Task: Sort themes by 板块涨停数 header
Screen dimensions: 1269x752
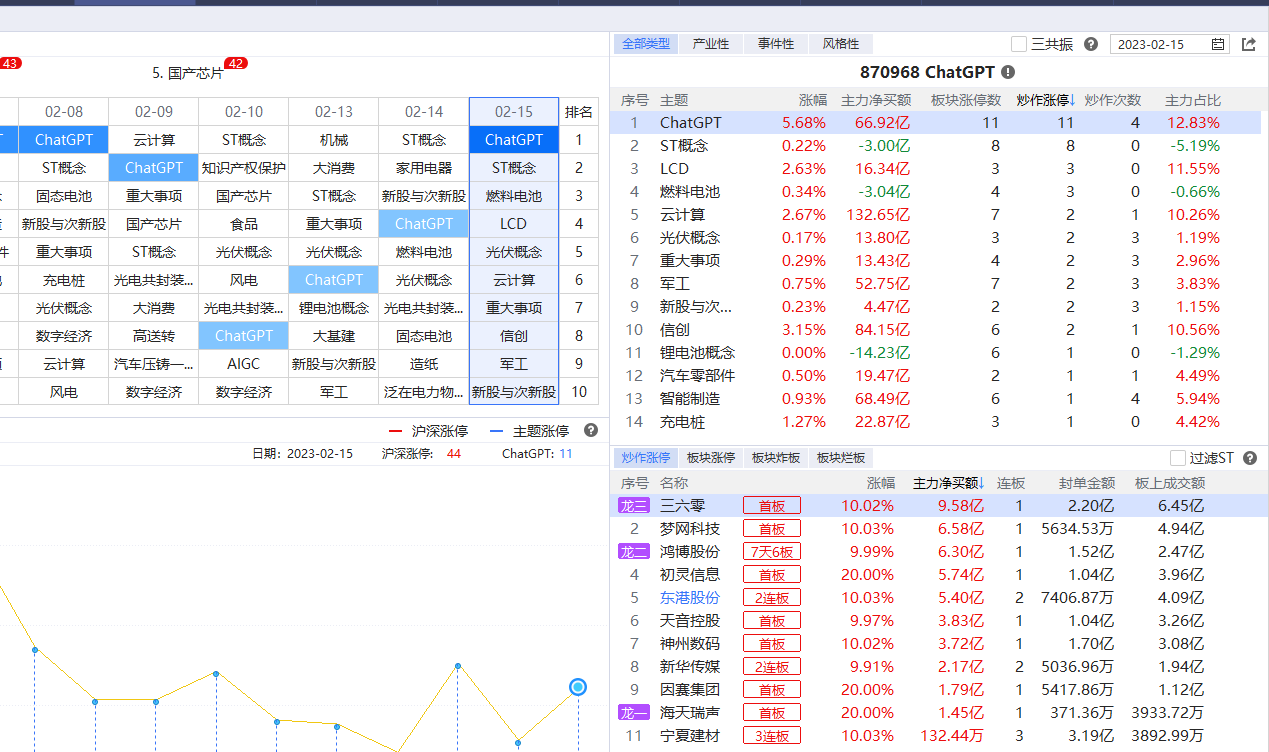Action: coord(966,100)
